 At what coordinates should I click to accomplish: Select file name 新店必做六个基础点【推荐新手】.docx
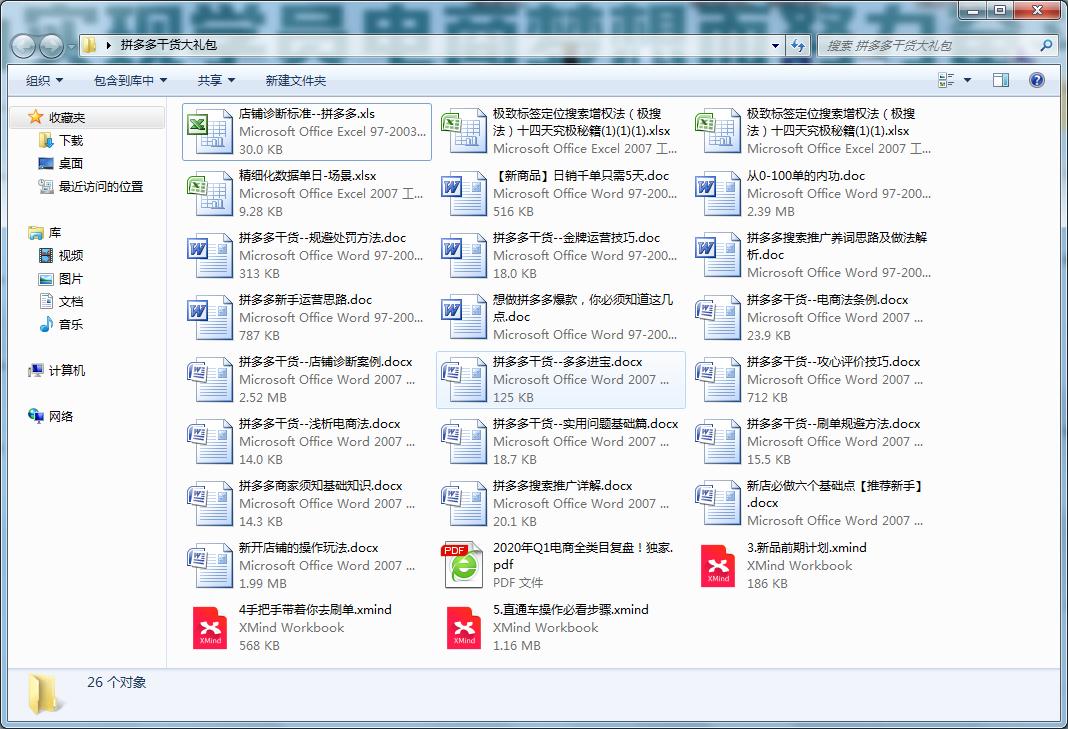pyautogui.click(x=835, y=494)
